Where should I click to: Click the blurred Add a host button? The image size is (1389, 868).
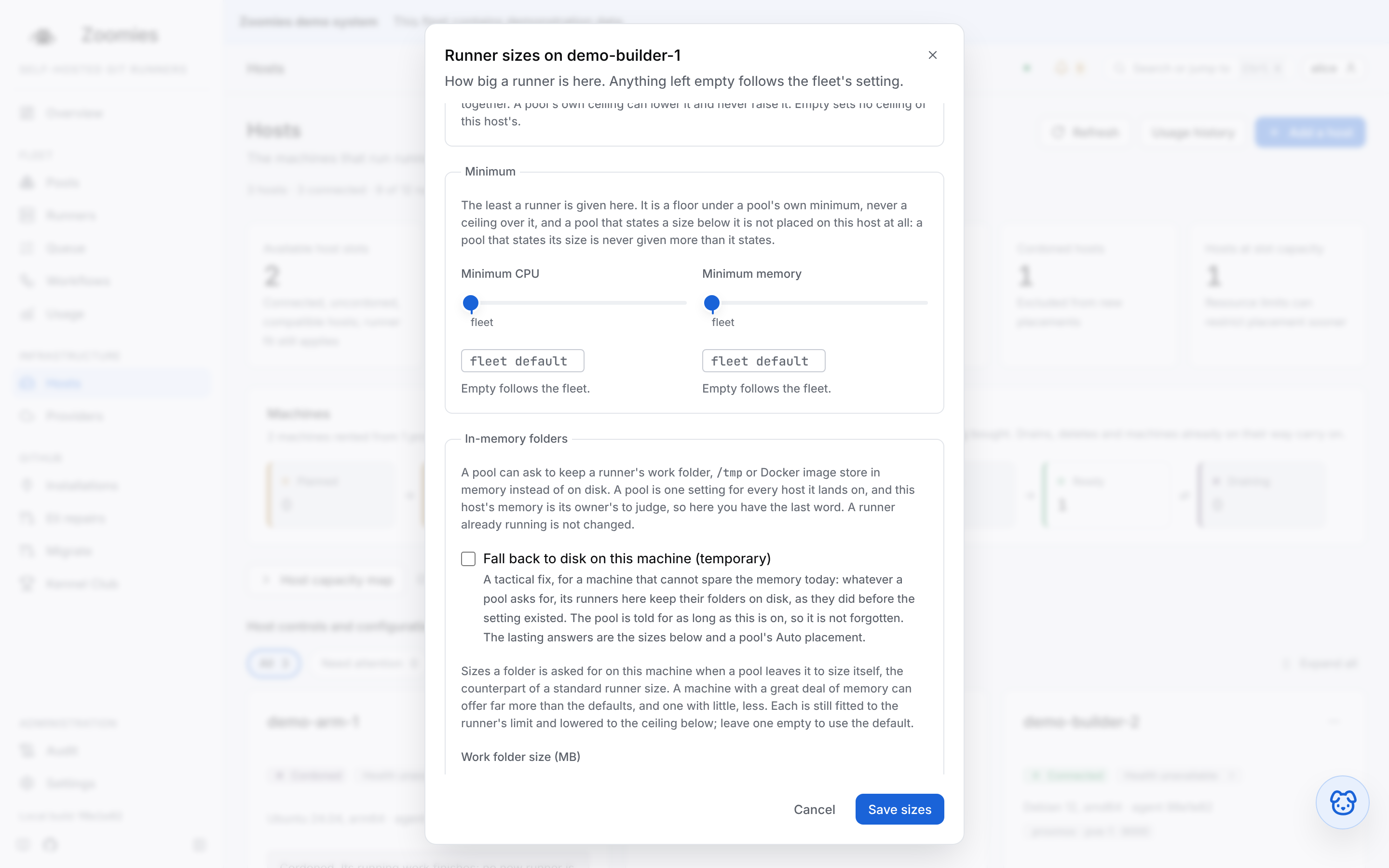coord(1310,133)
